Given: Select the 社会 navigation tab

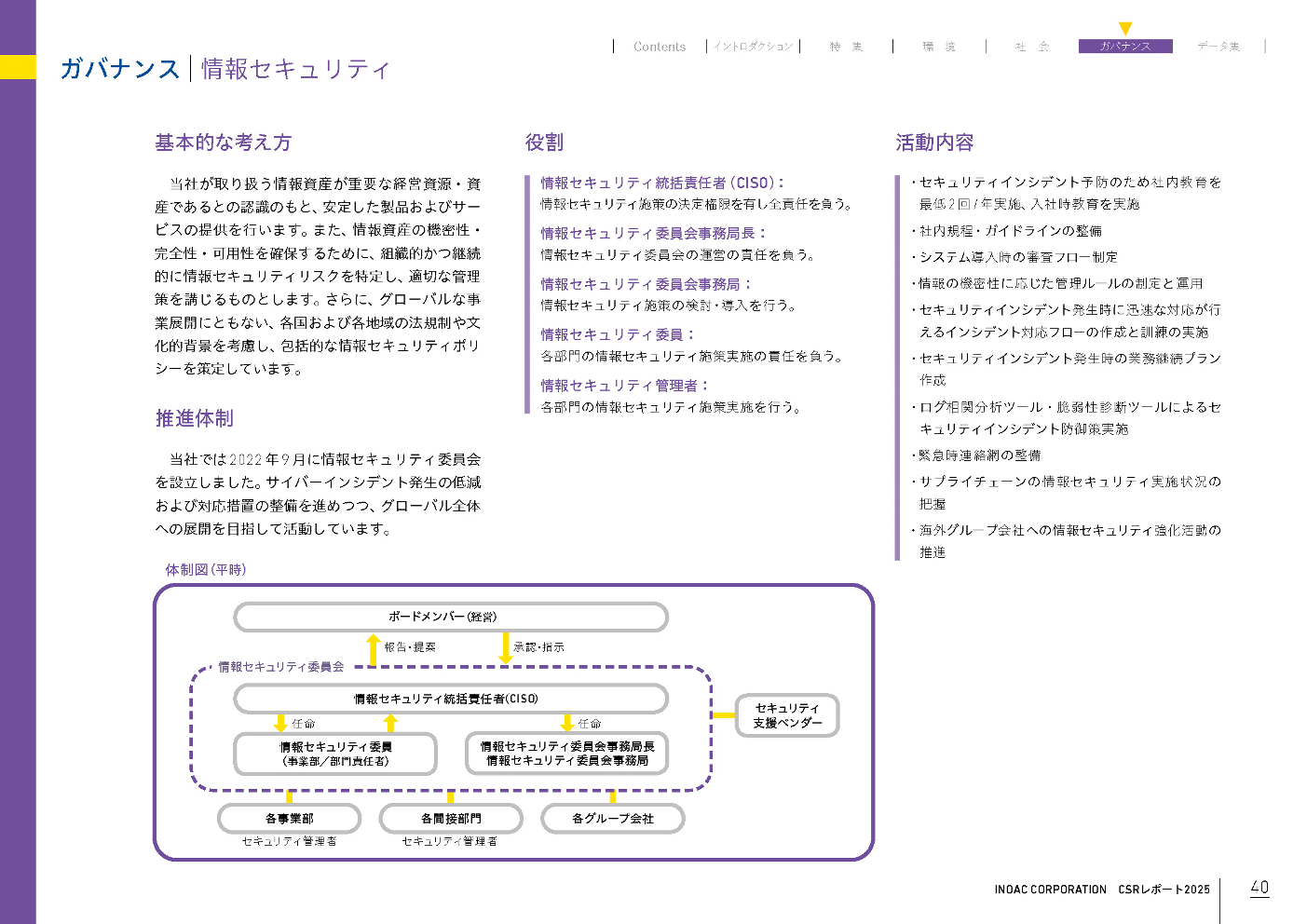Looking at the screenshot, I should pos(1032,47).
